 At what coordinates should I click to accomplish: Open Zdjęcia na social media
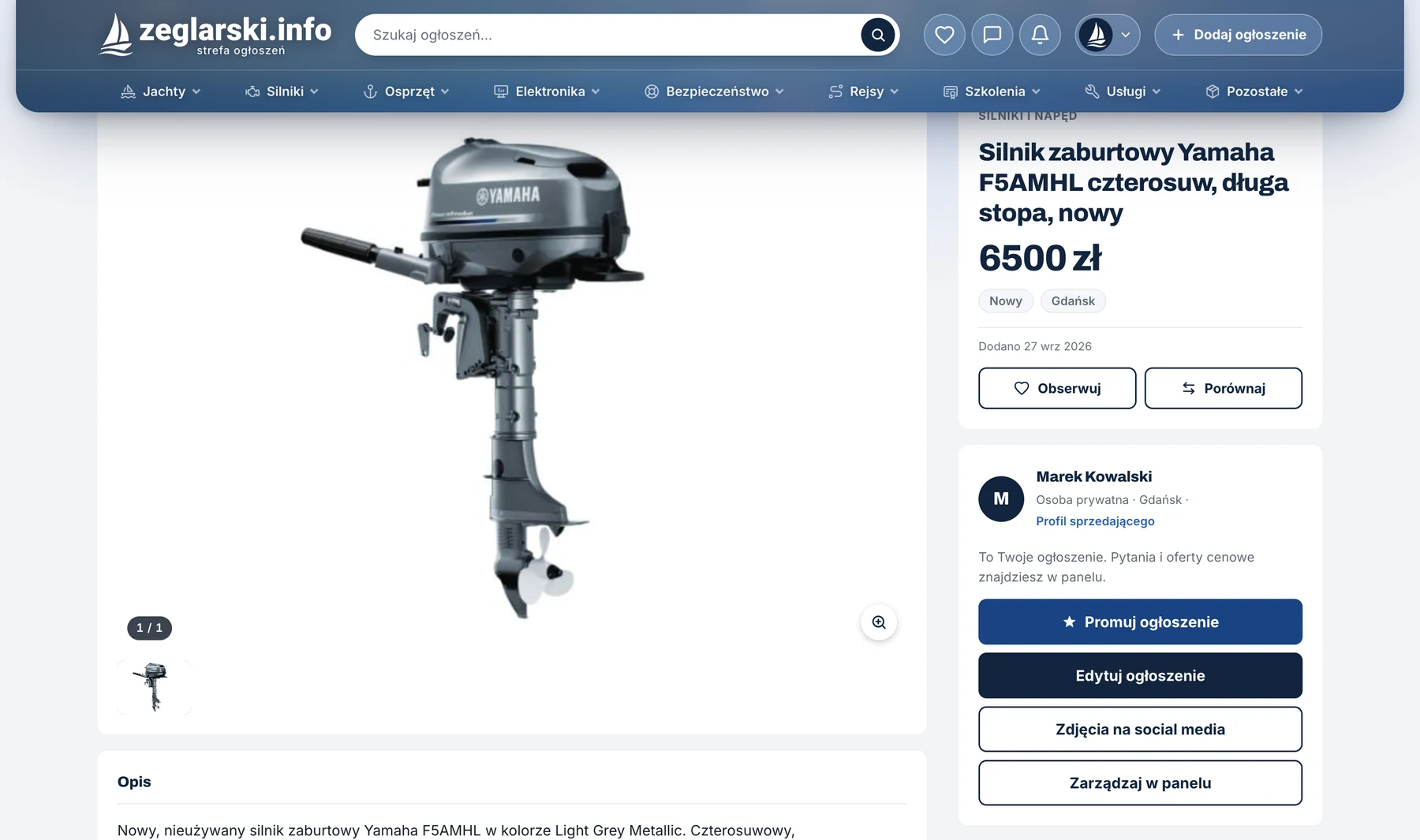(x=1141, y=730)
